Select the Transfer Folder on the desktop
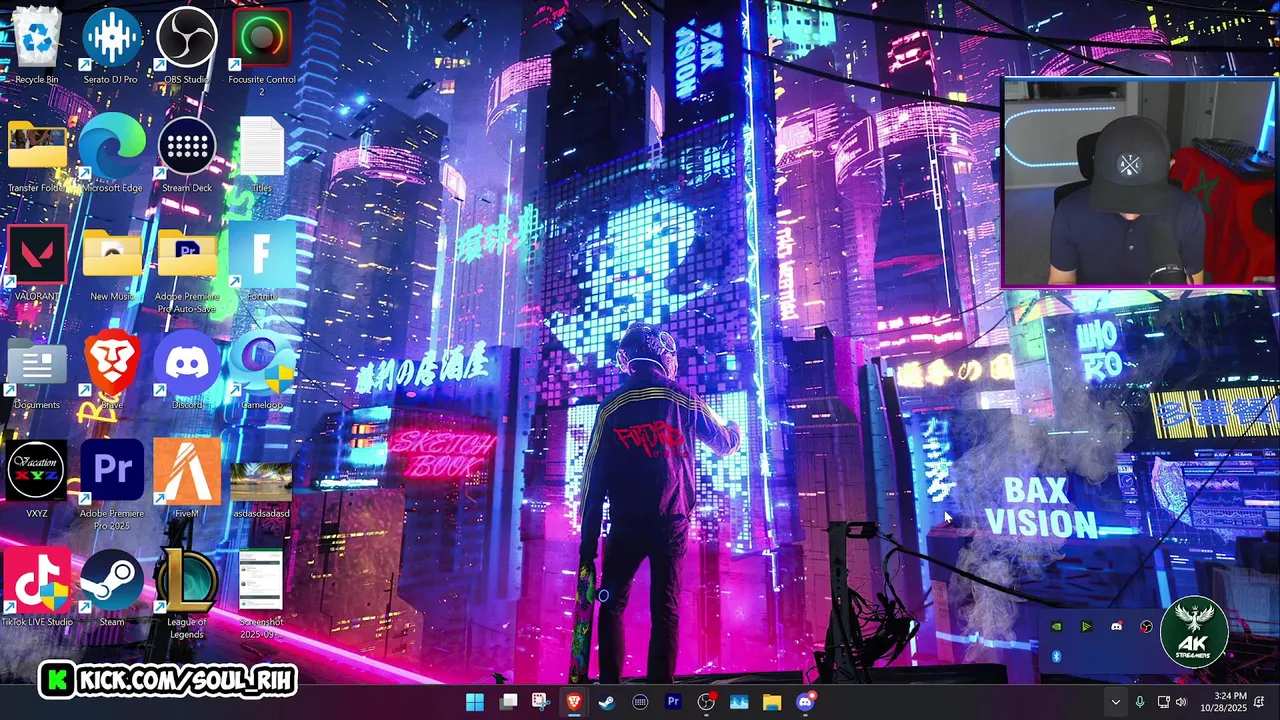 [x=37, y=155]
